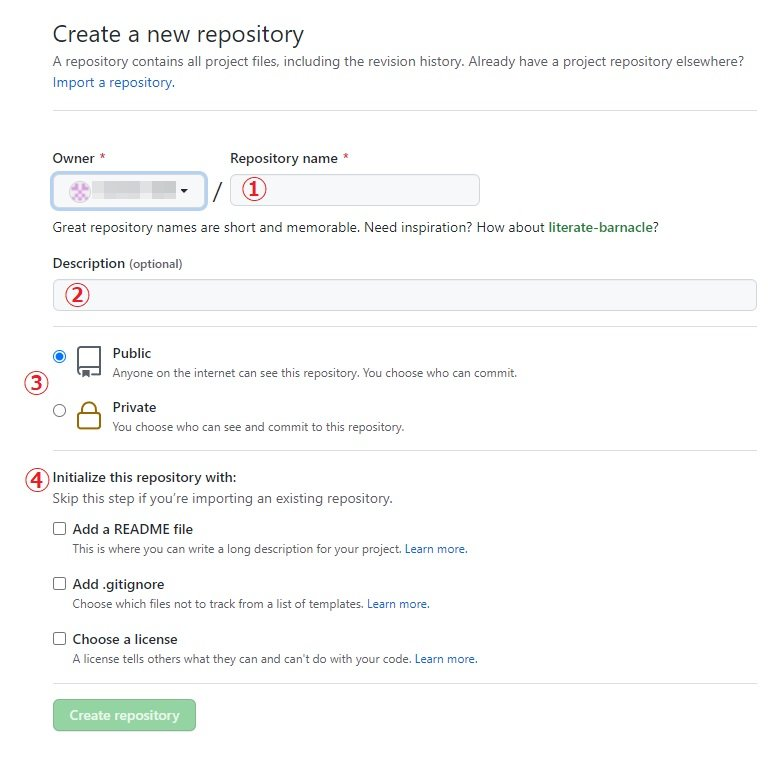Image resolution: width=781 pixels, height=761 pixels.
Task: Click the Add a README file label
Action: pos(133,529)
